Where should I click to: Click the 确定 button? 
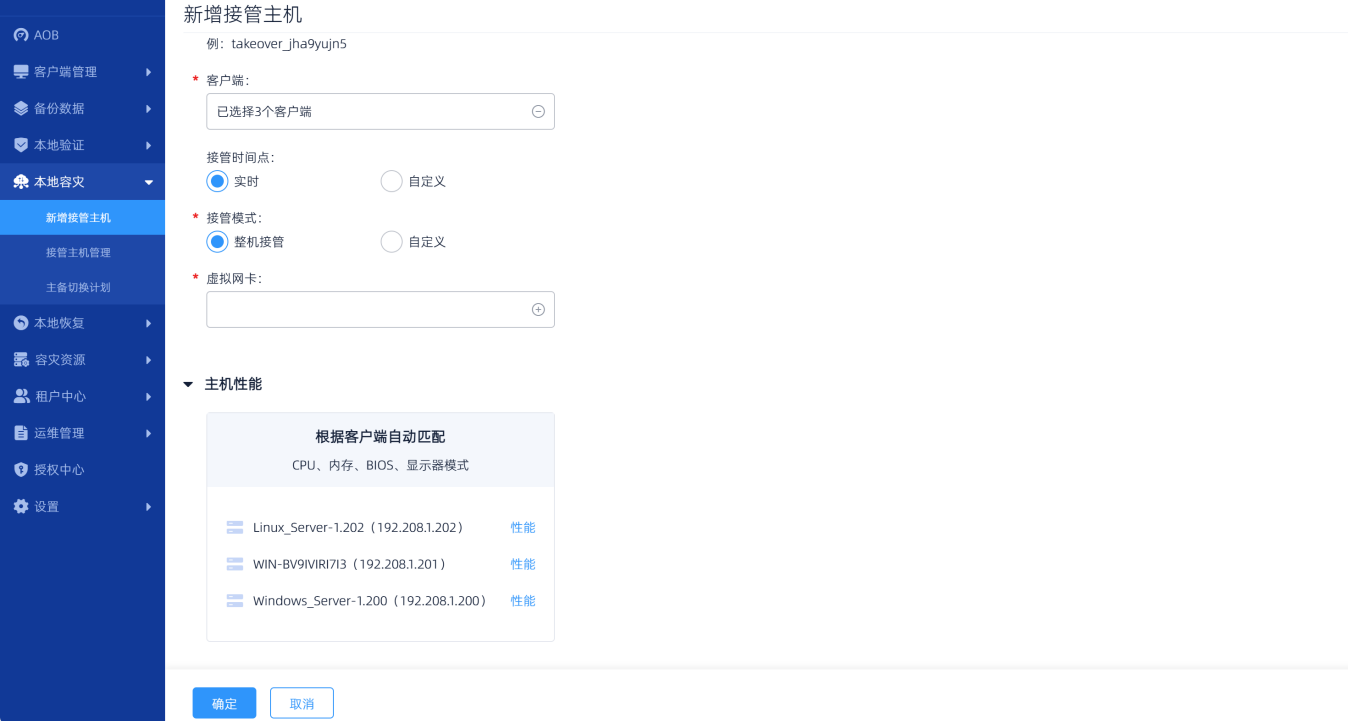(224, 703)
